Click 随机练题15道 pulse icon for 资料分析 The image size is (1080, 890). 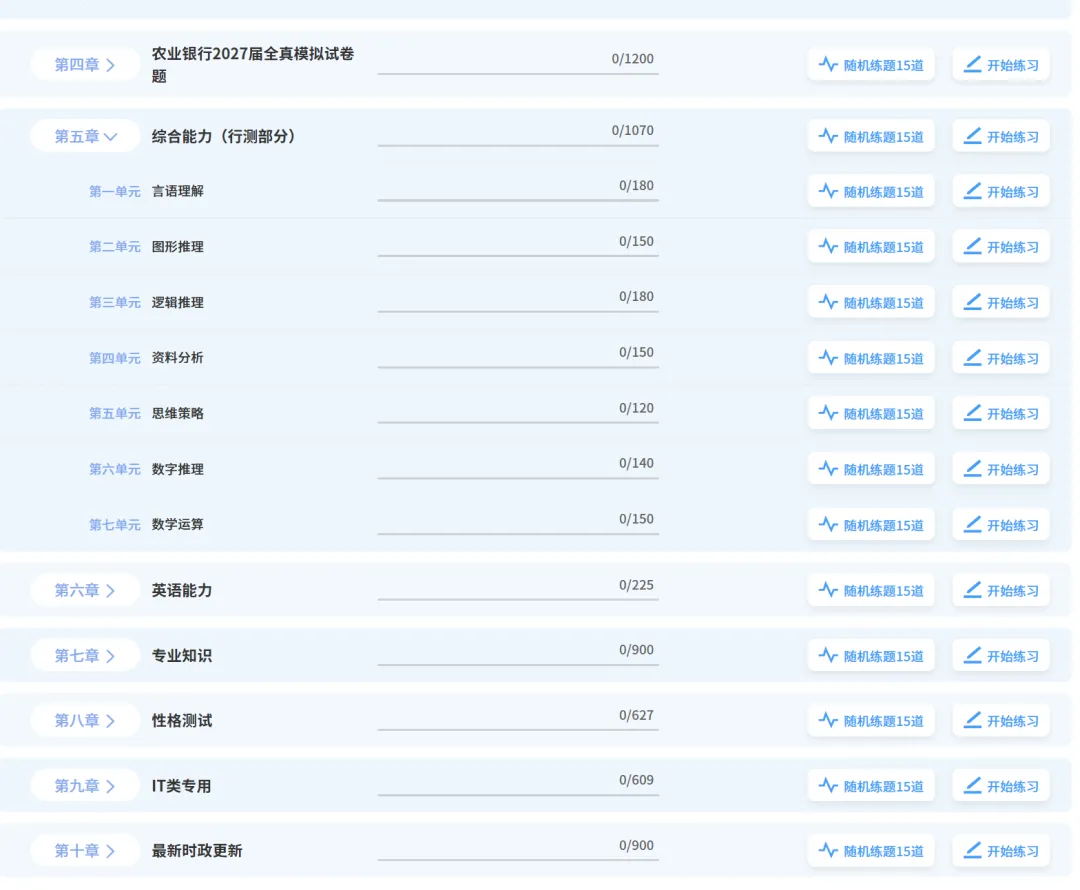pyautogui.click(x=828, y=358)
